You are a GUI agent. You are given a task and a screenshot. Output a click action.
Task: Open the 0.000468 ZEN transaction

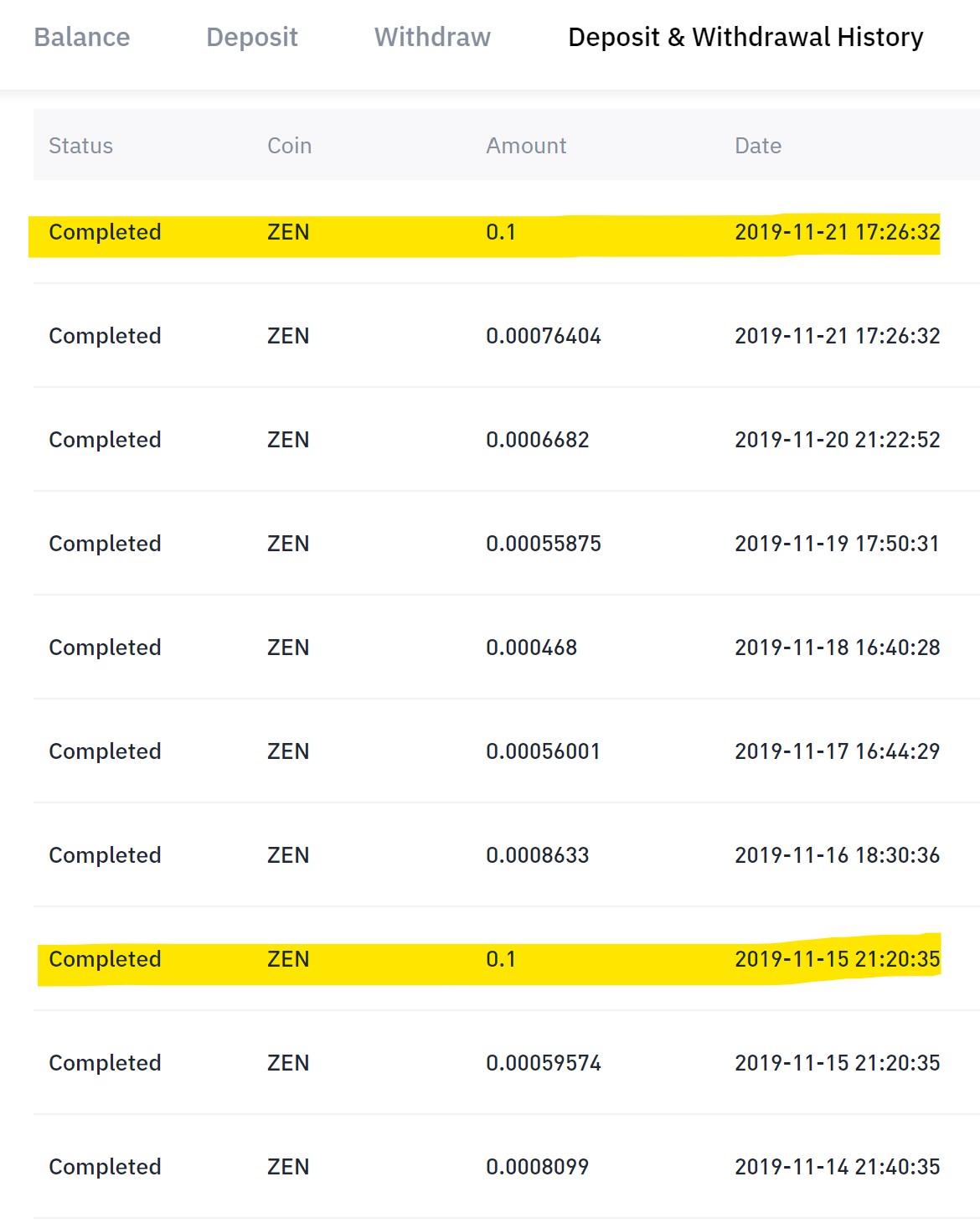click(531, 648)
